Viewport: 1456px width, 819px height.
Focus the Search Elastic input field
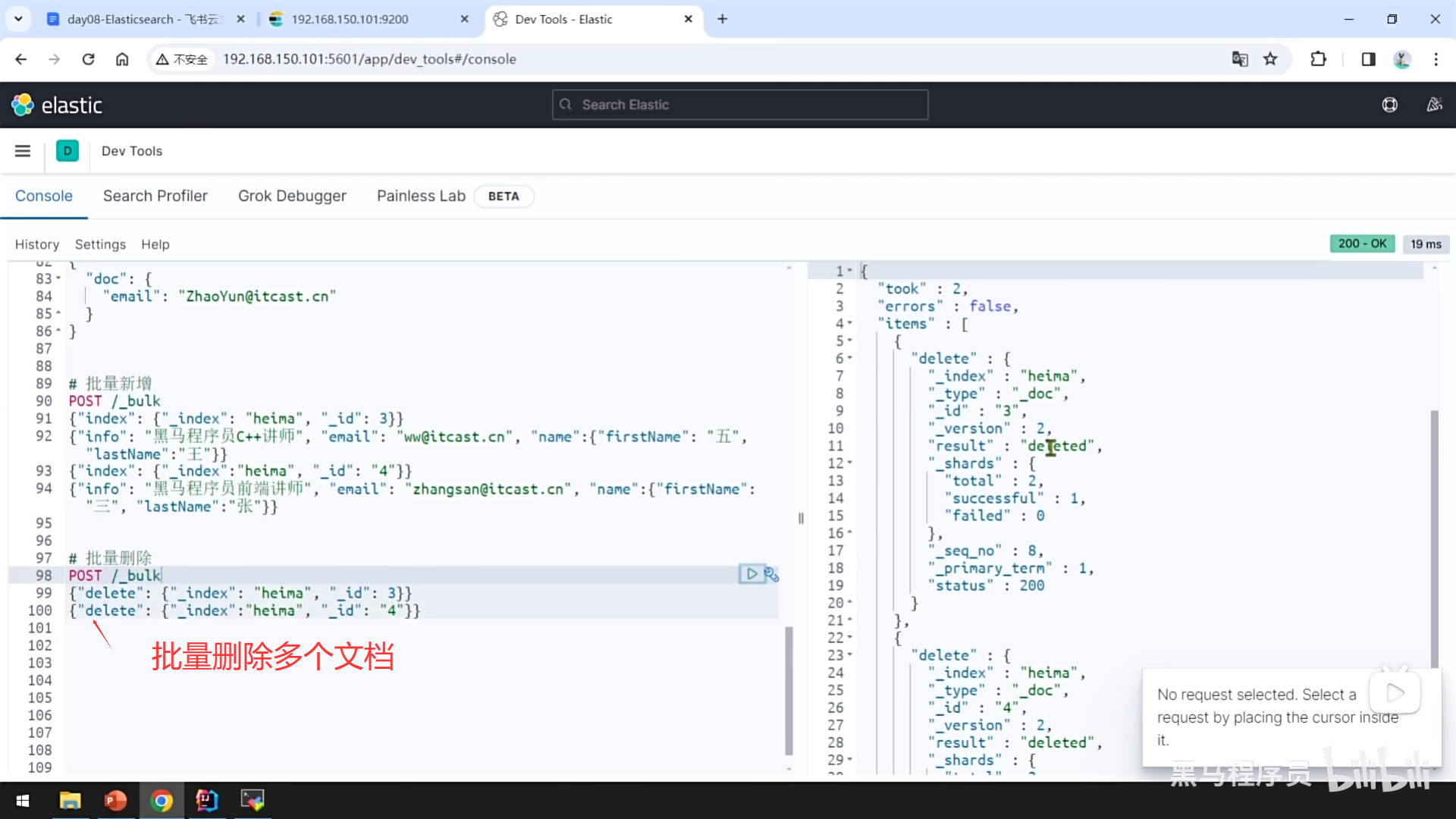coord(739,105)
